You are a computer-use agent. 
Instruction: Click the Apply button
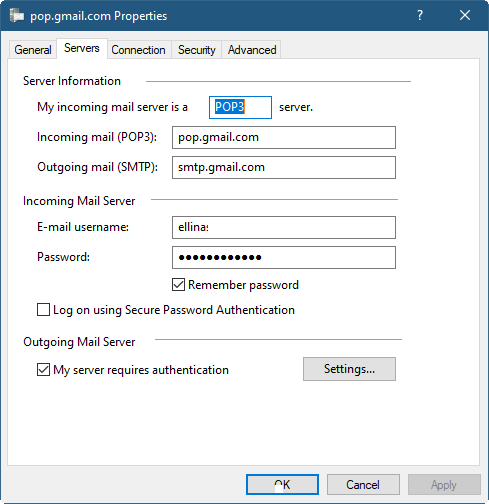pos(444,485)
